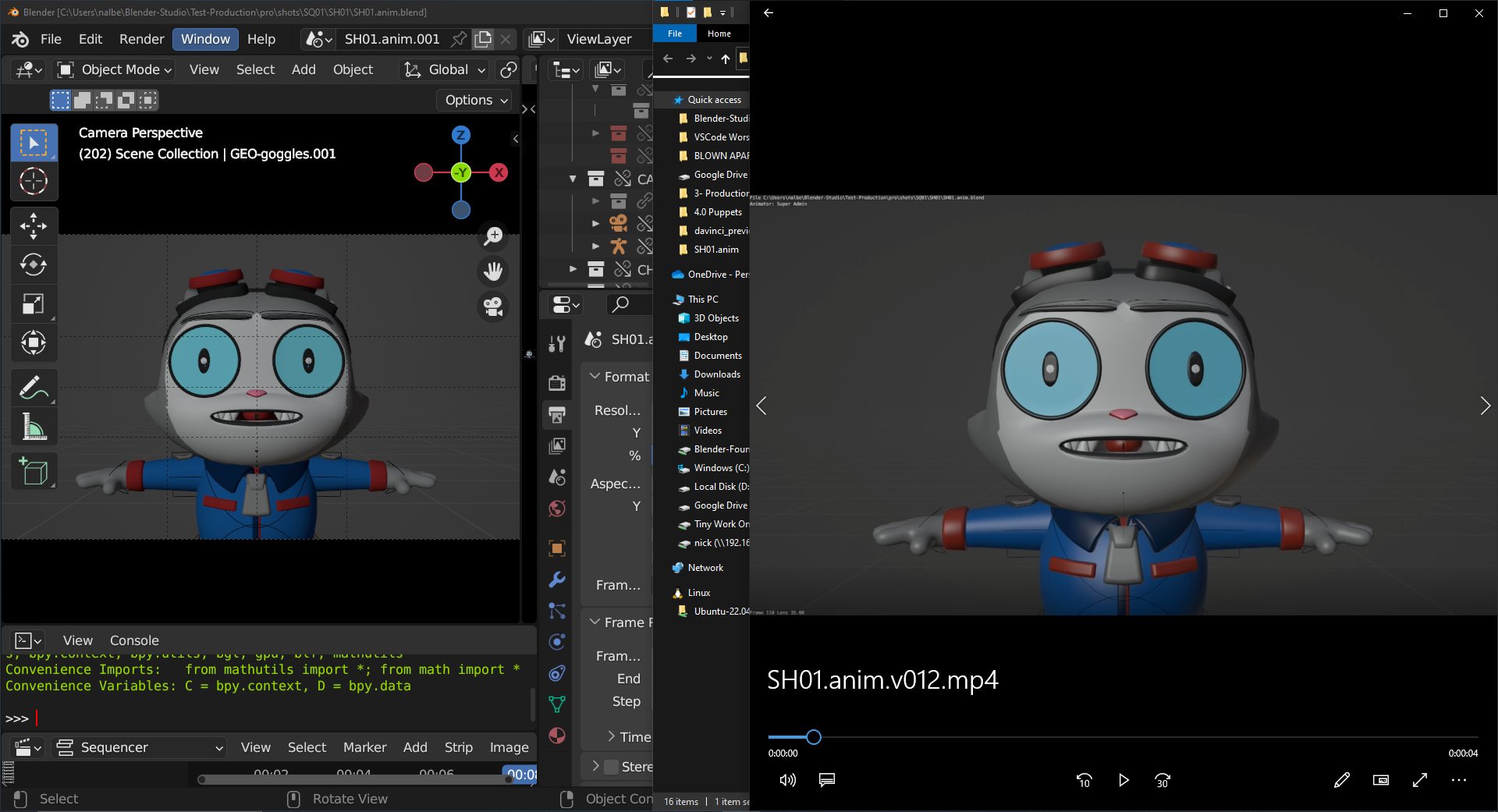Pin the SH01.anim.001 scene with the pin icon
The width and height of the screenshot is (1498, 812).
coord(460,39)
